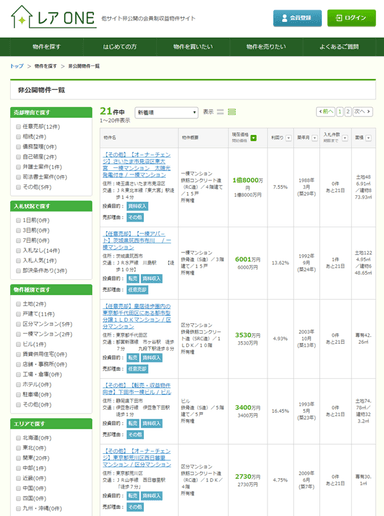
Task: Open the 物件を売りたい nav menu
Action: [x=266, y=47]
